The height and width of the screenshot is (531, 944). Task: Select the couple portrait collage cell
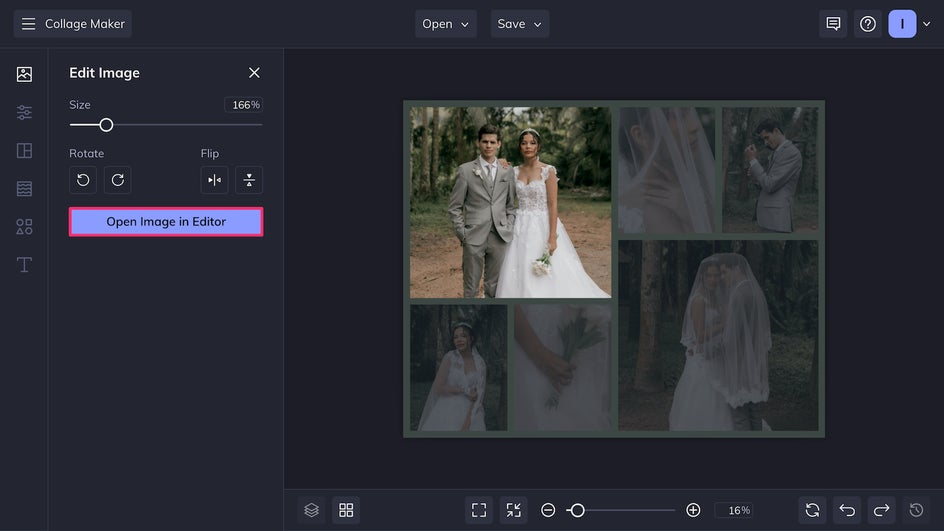(x=511, y=202)
